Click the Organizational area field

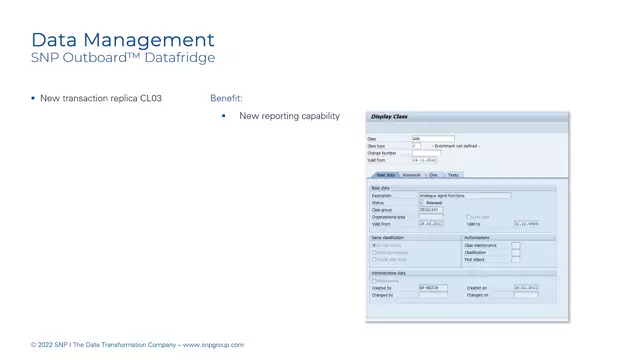431,217
